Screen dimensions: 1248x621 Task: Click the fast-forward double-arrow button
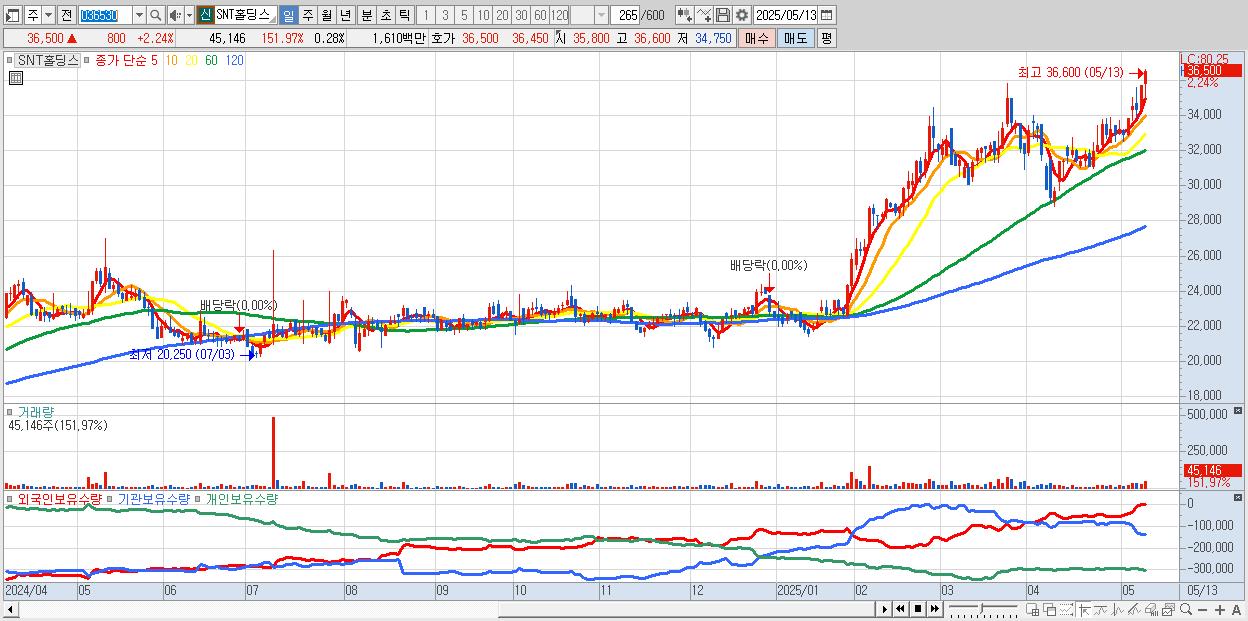(934, 609)
